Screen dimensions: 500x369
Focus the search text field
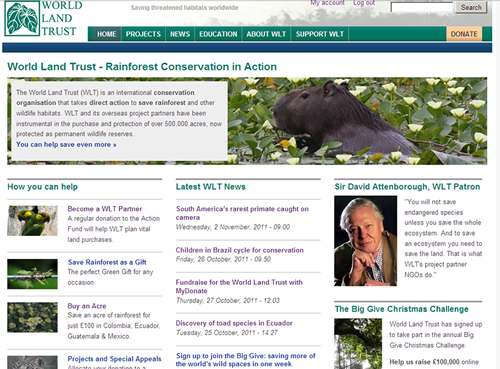[x=422, y=7]
